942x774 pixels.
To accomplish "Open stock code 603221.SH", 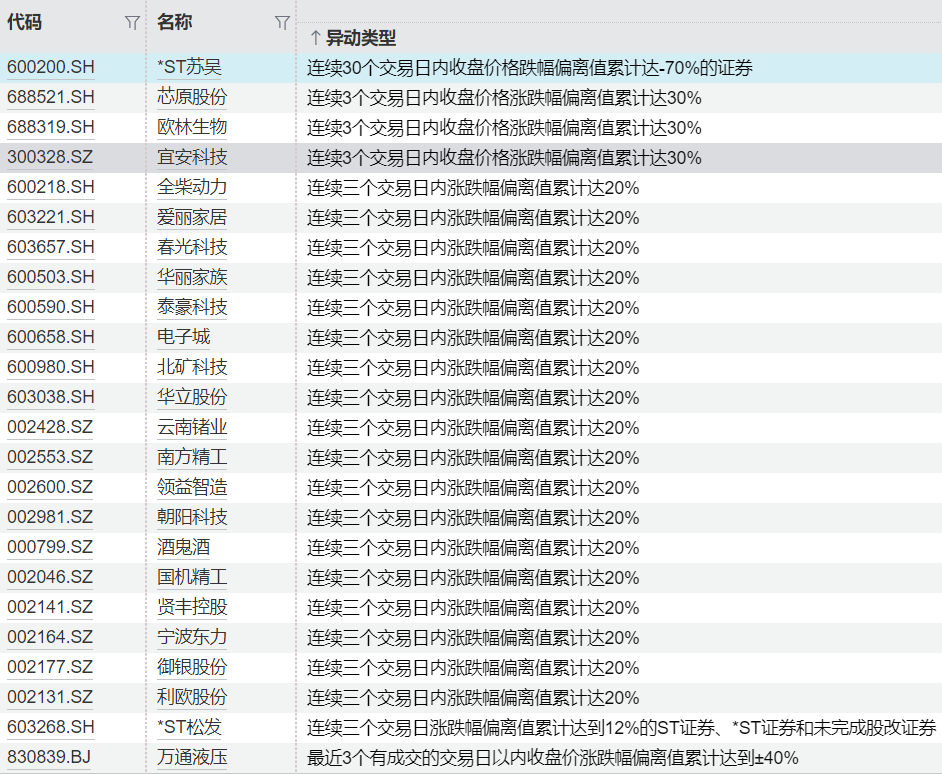I will [51, 218].
